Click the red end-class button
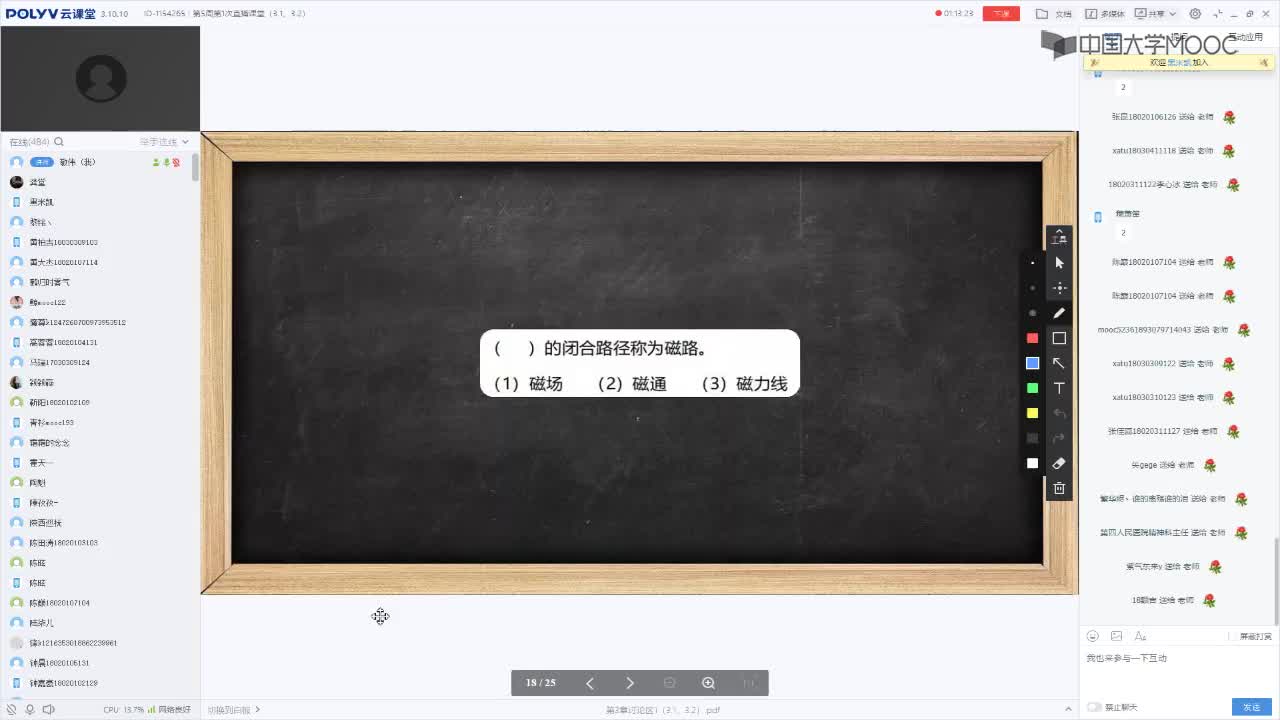This screenshot has width=1280, height=720. 1001,13
